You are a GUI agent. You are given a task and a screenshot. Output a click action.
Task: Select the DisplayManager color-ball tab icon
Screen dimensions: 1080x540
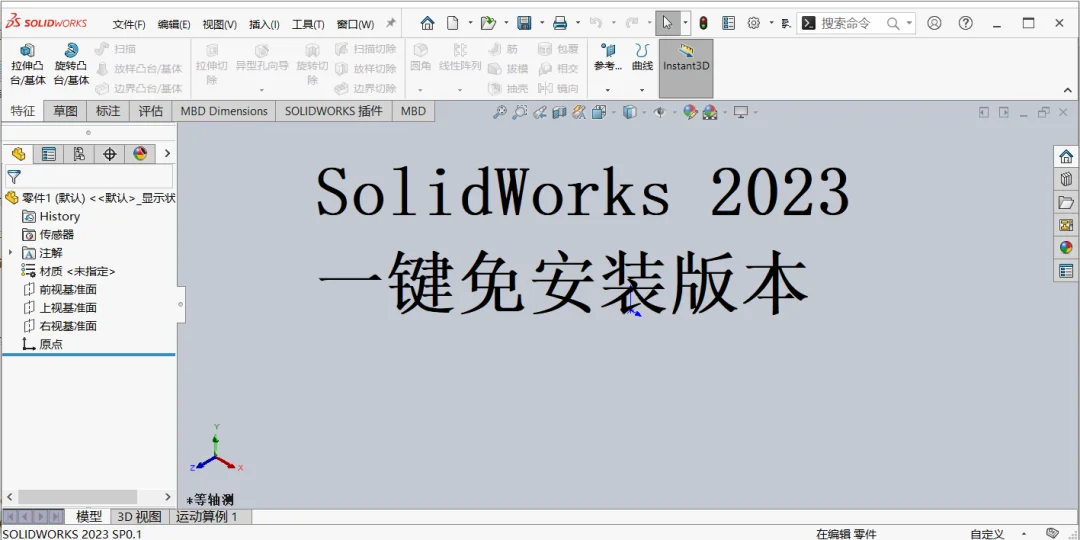point(140,154)
